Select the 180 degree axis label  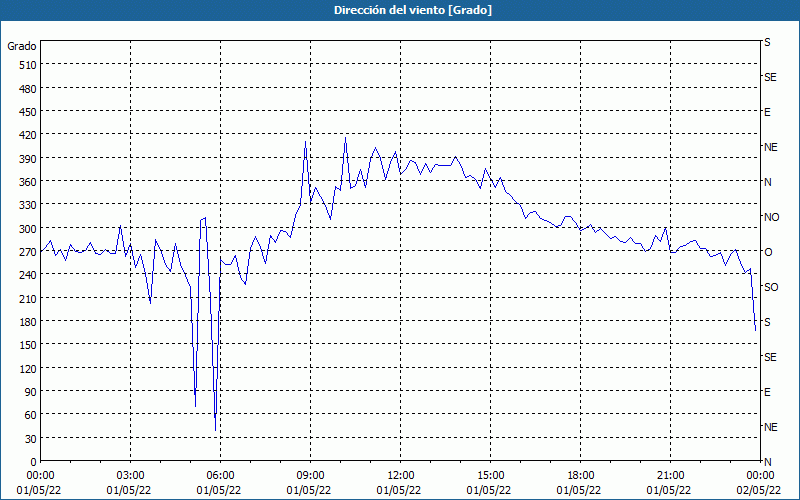coord(28,322)
